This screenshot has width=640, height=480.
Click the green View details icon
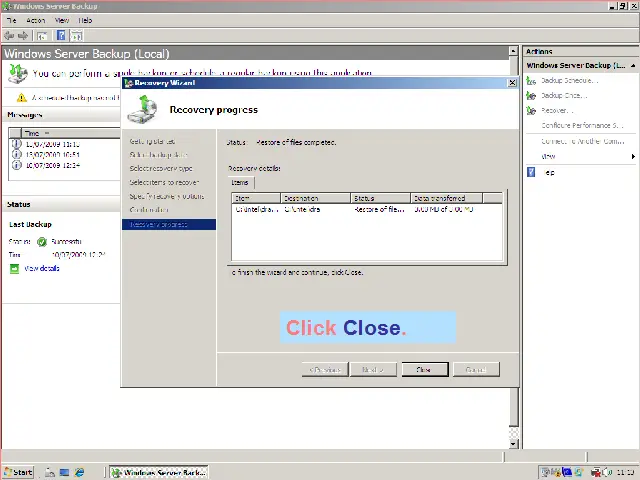click(14, 269)
